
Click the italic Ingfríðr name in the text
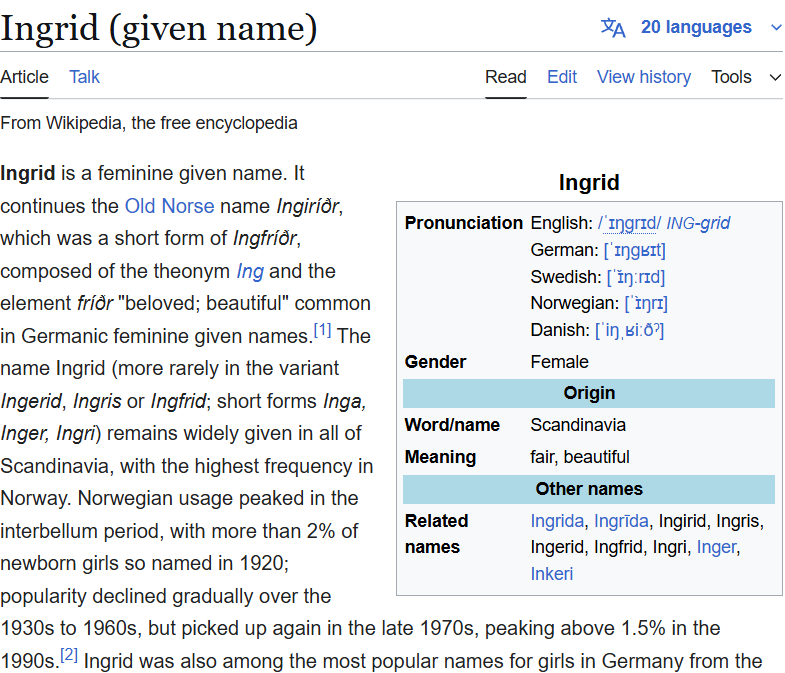tap(265, 238)
